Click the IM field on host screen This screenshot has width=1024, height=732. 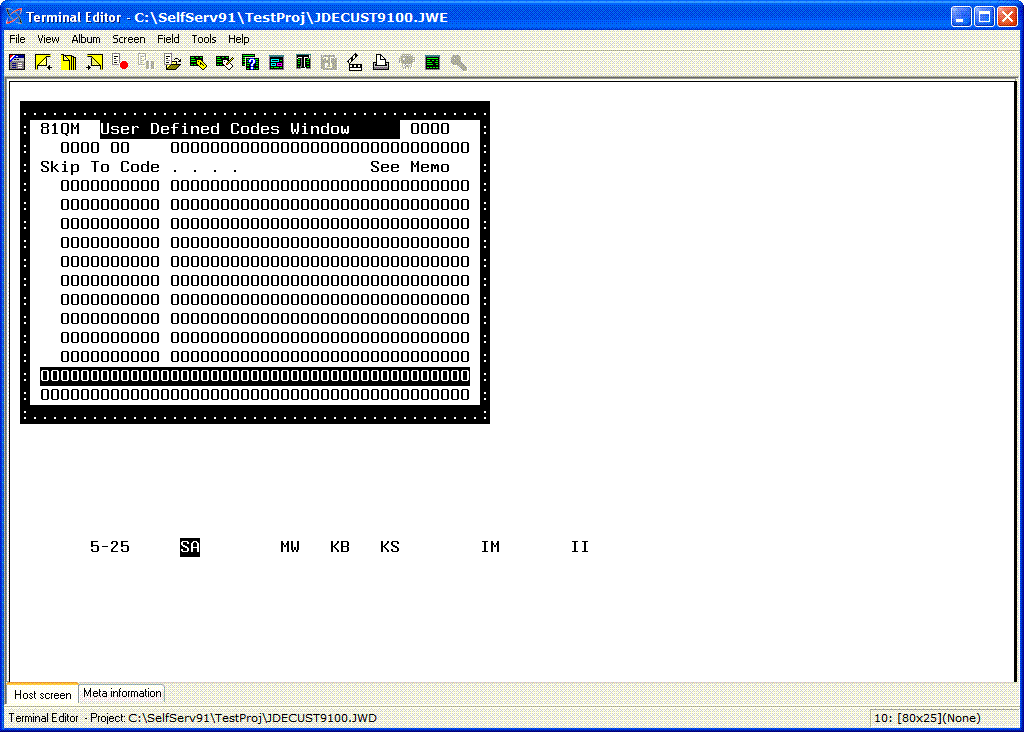click(x=490, y=547)
